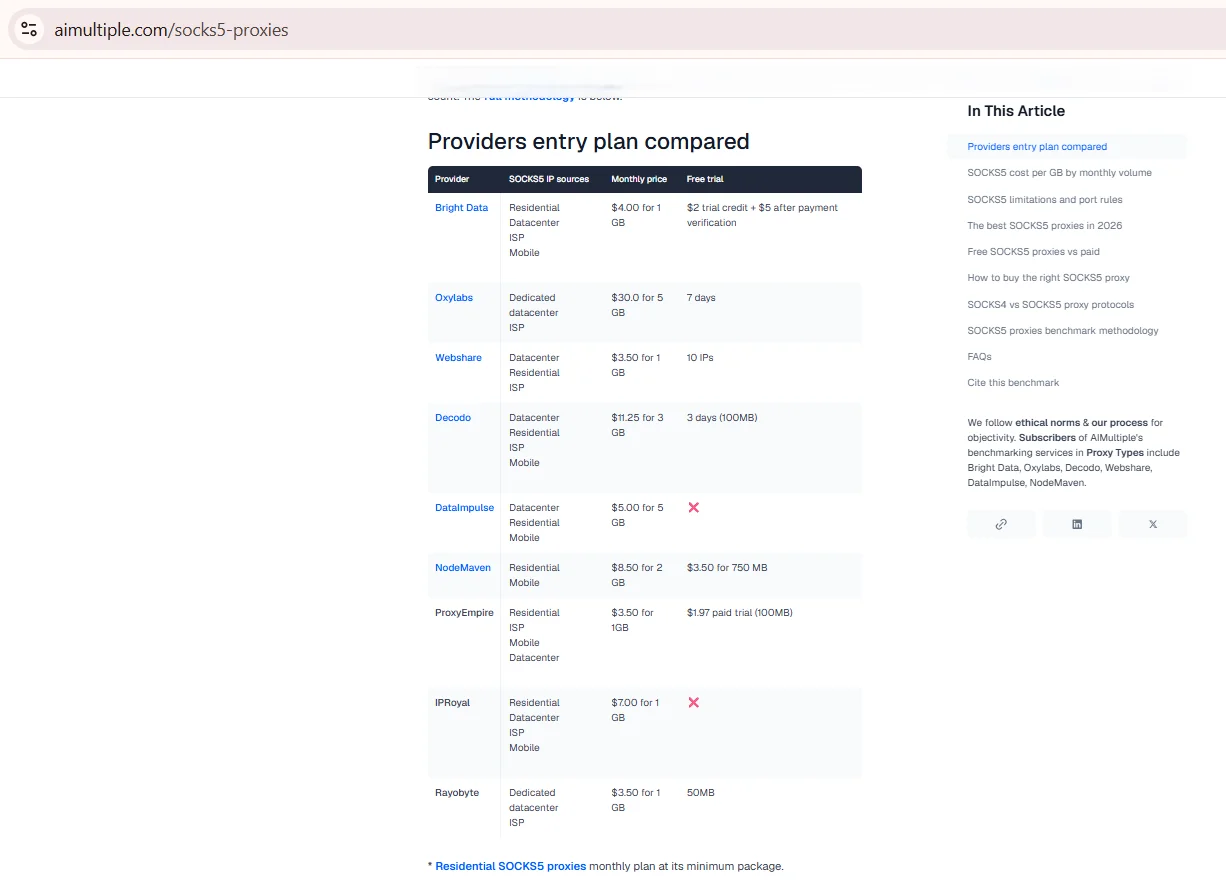Click the site information icon in address bar
Viewport: 1226px width, 890px height.
point(29,29)
